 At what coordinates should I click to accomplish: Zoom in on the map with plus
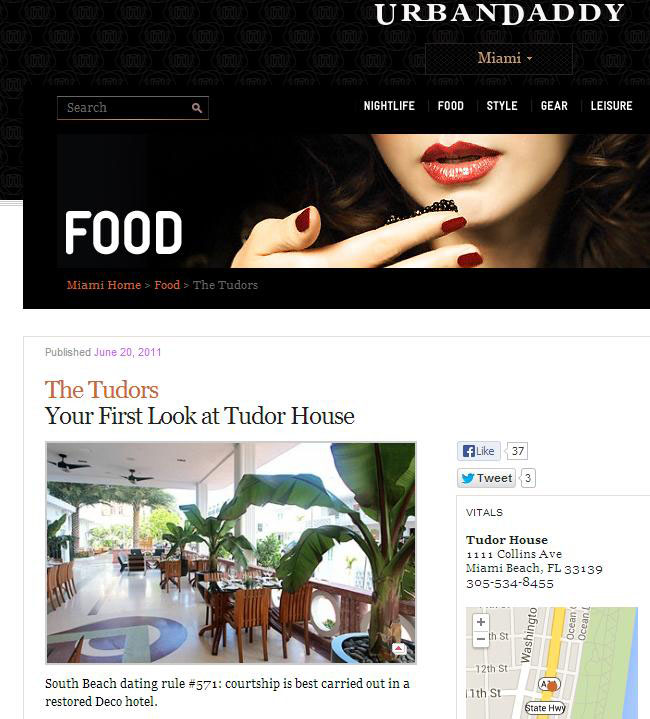point(481,622)
